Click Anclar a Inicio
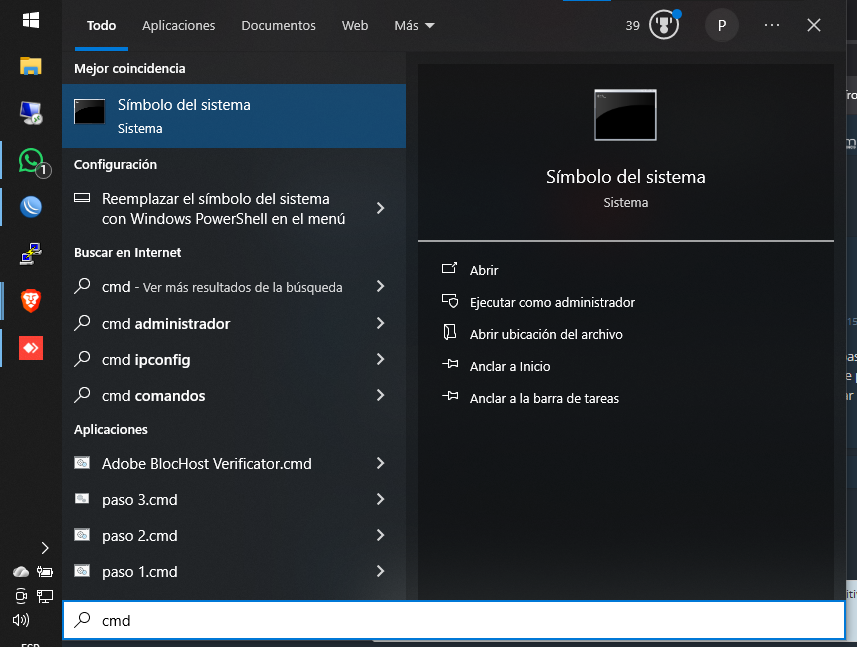This screenshot has width=857, height=647. pyautogui.click(x=510, y=366)
